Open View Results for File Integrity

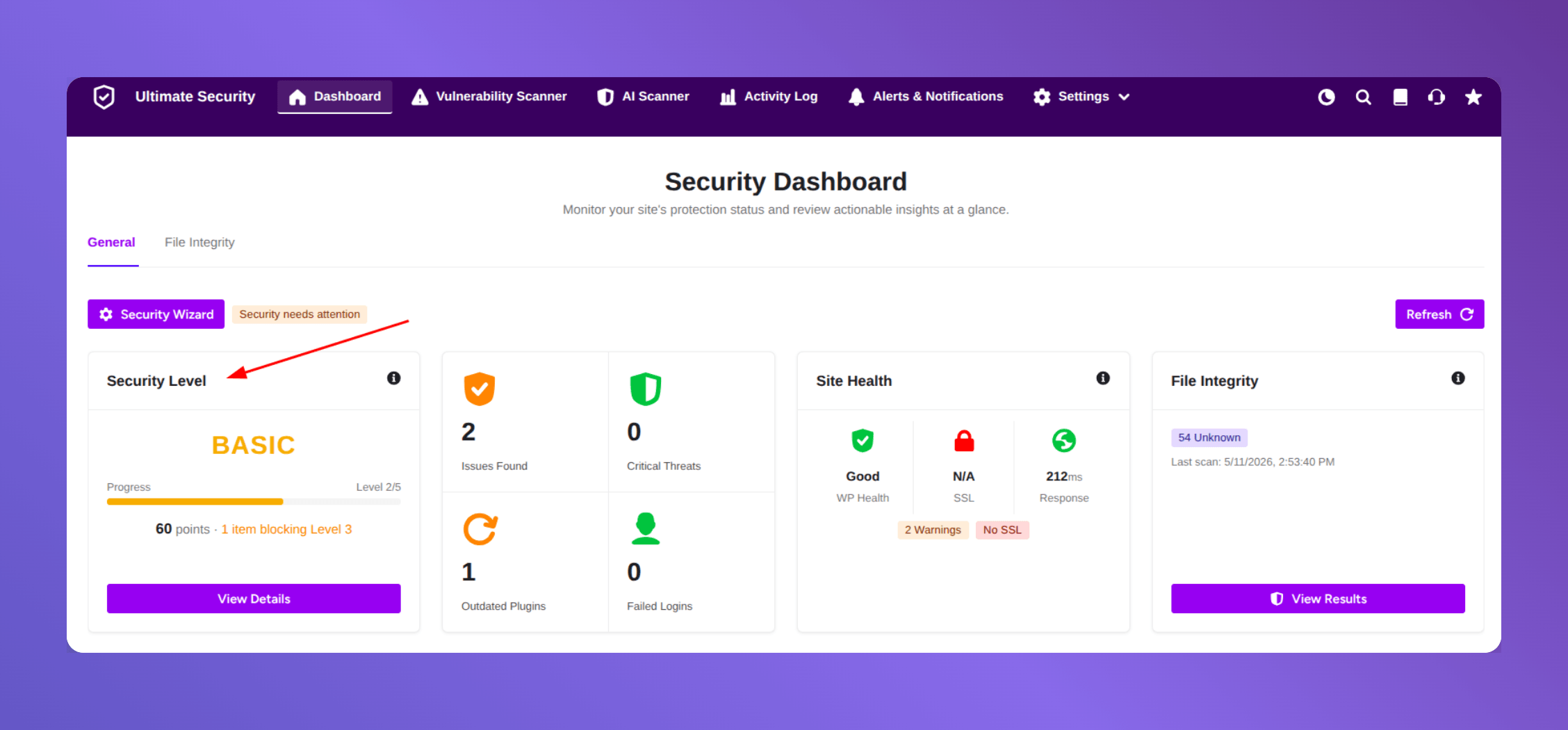click(x=1318, y=599)
